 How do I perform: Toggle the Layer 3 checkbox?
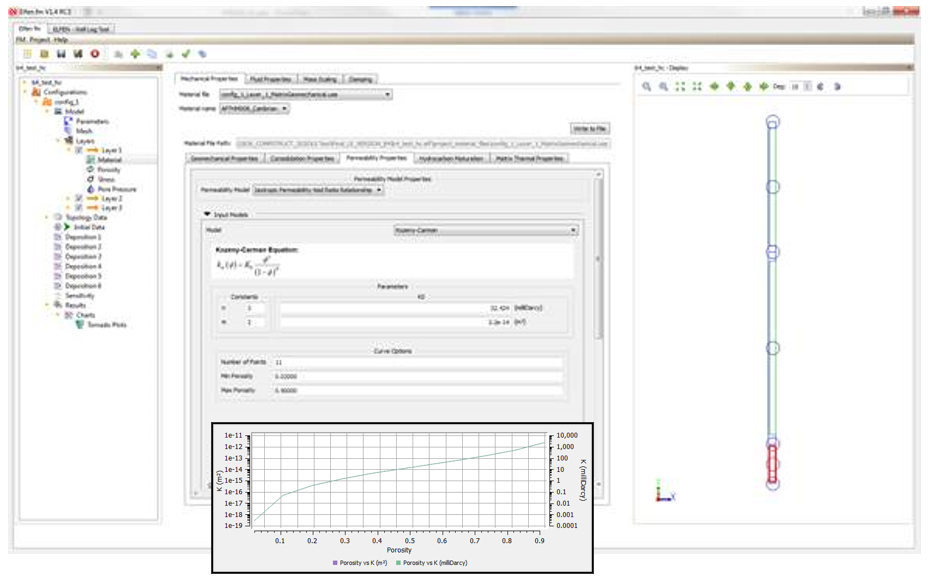point(79,208)
